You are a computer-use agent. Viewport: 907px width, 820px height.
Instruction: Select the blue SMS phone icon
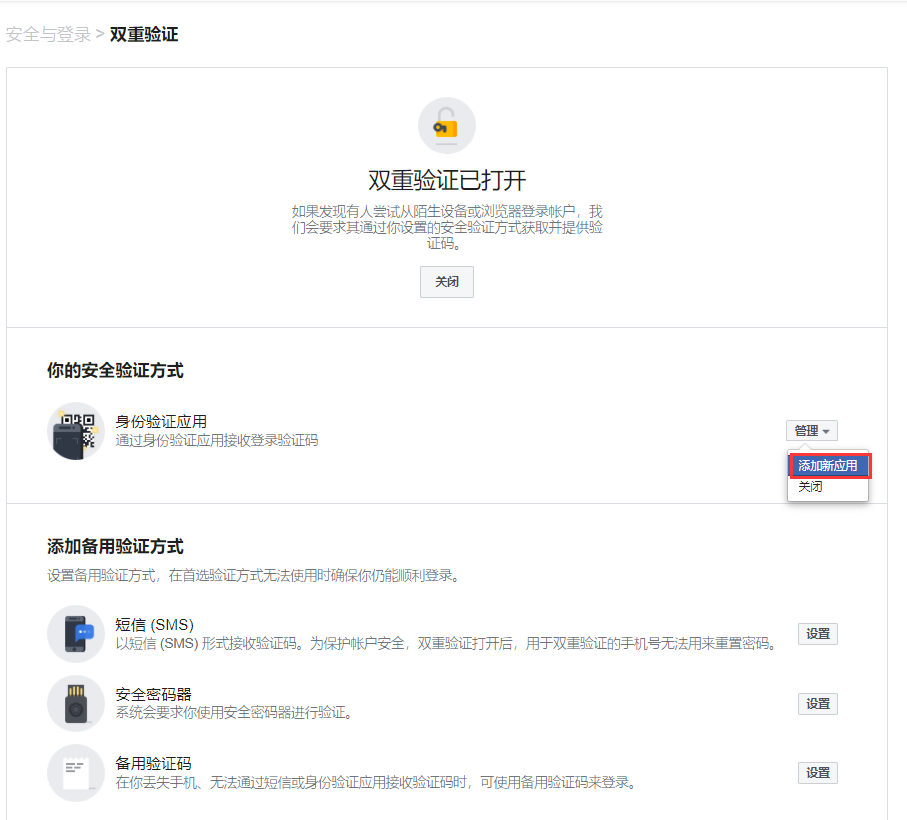point(75,633)
